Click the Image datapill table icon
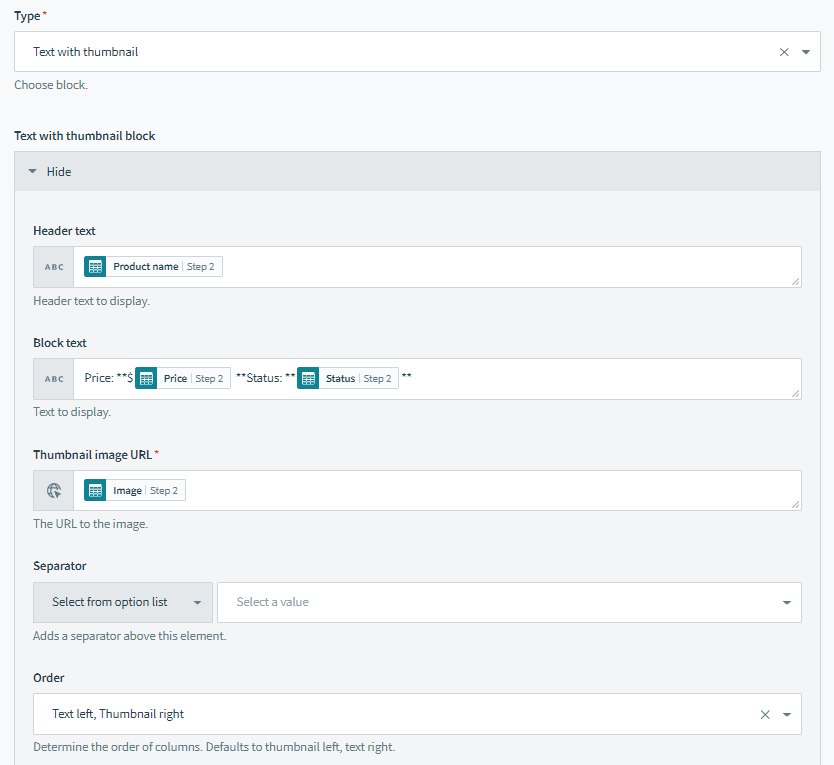This screenshot has width=834, height=765. (95, 491)
